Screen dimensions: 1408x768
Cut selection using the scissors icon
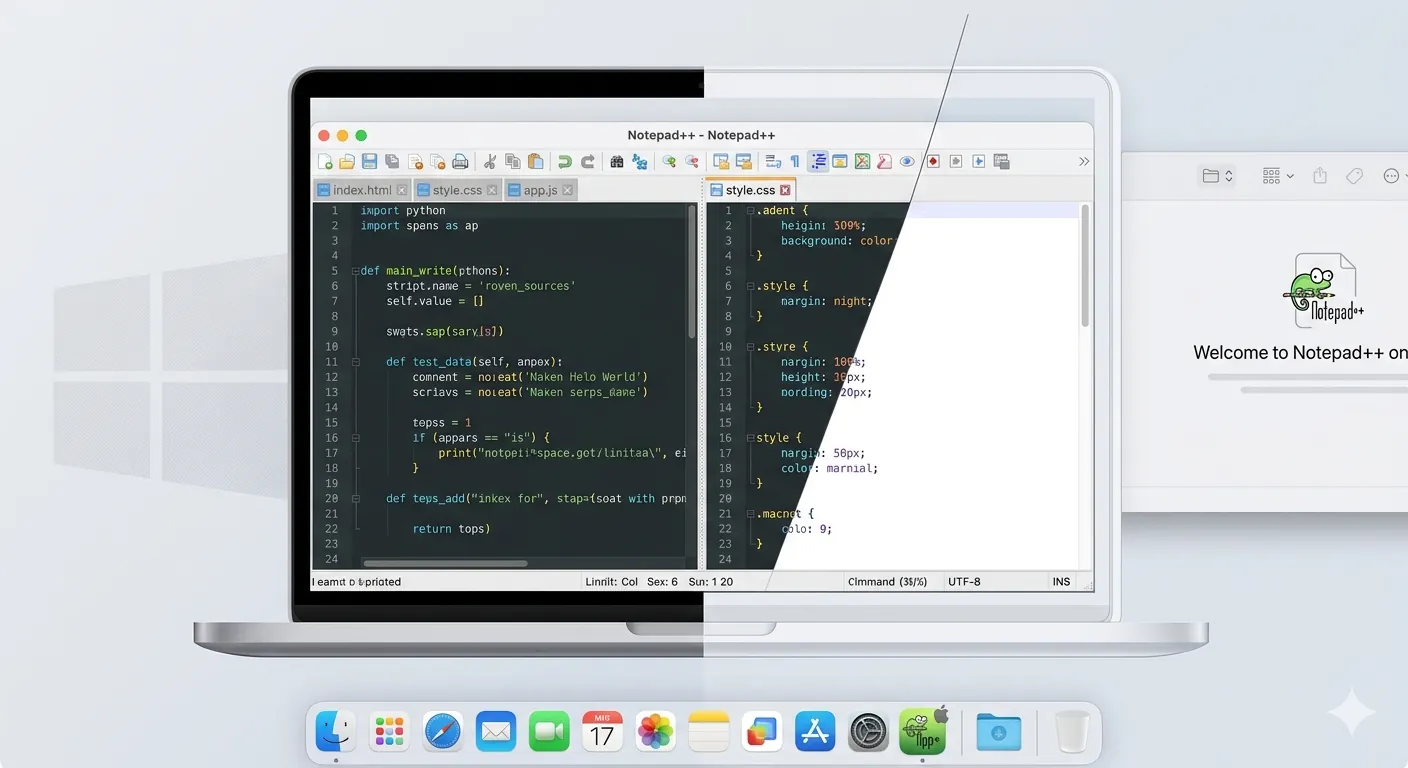click(x=490, y=162)
